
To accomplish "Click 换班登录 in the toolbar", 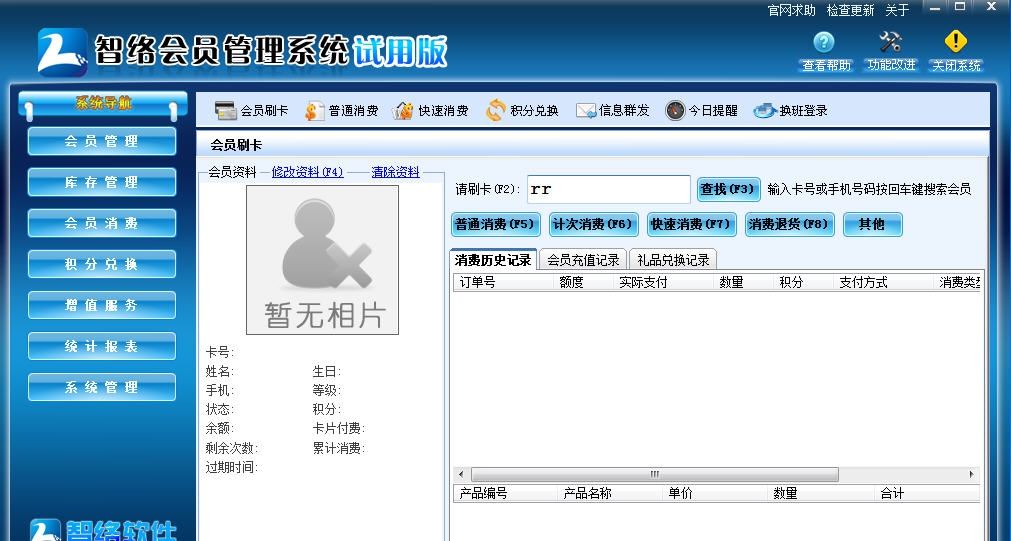I will tap(790, 111).
